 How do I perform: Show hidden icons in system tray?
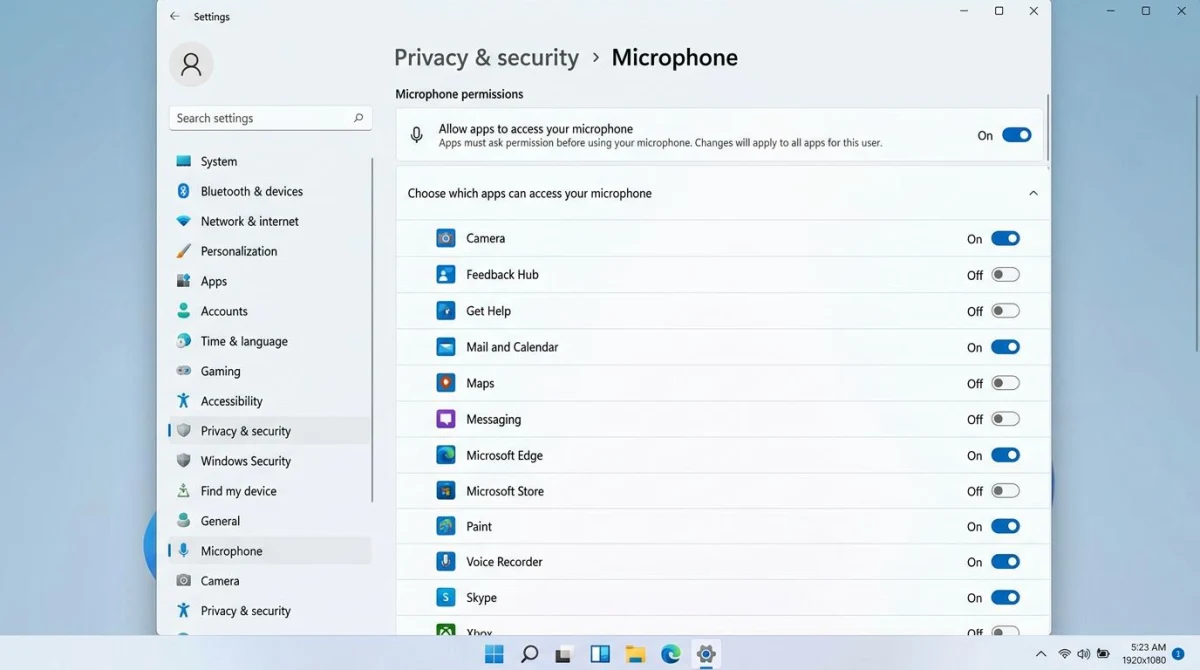(x=1041, y=654)
